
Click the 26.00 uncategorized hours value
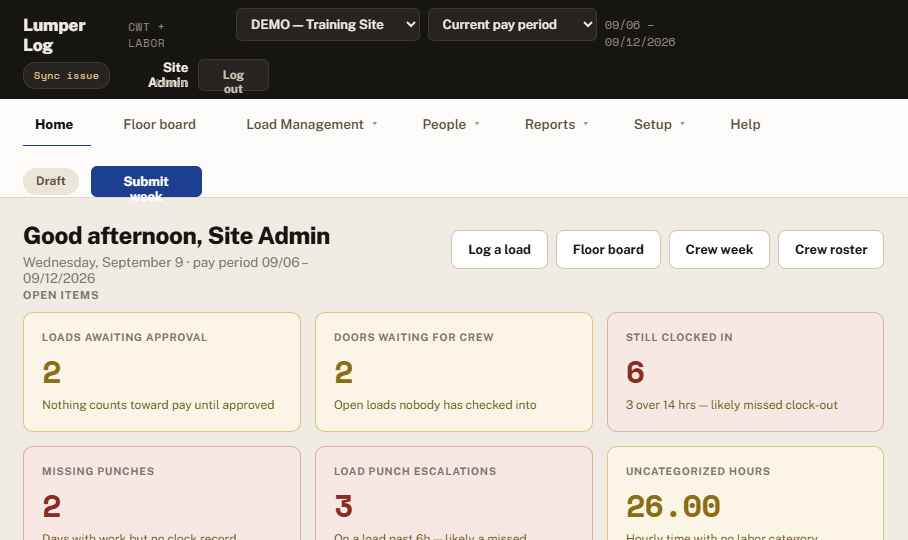[673, 506]
